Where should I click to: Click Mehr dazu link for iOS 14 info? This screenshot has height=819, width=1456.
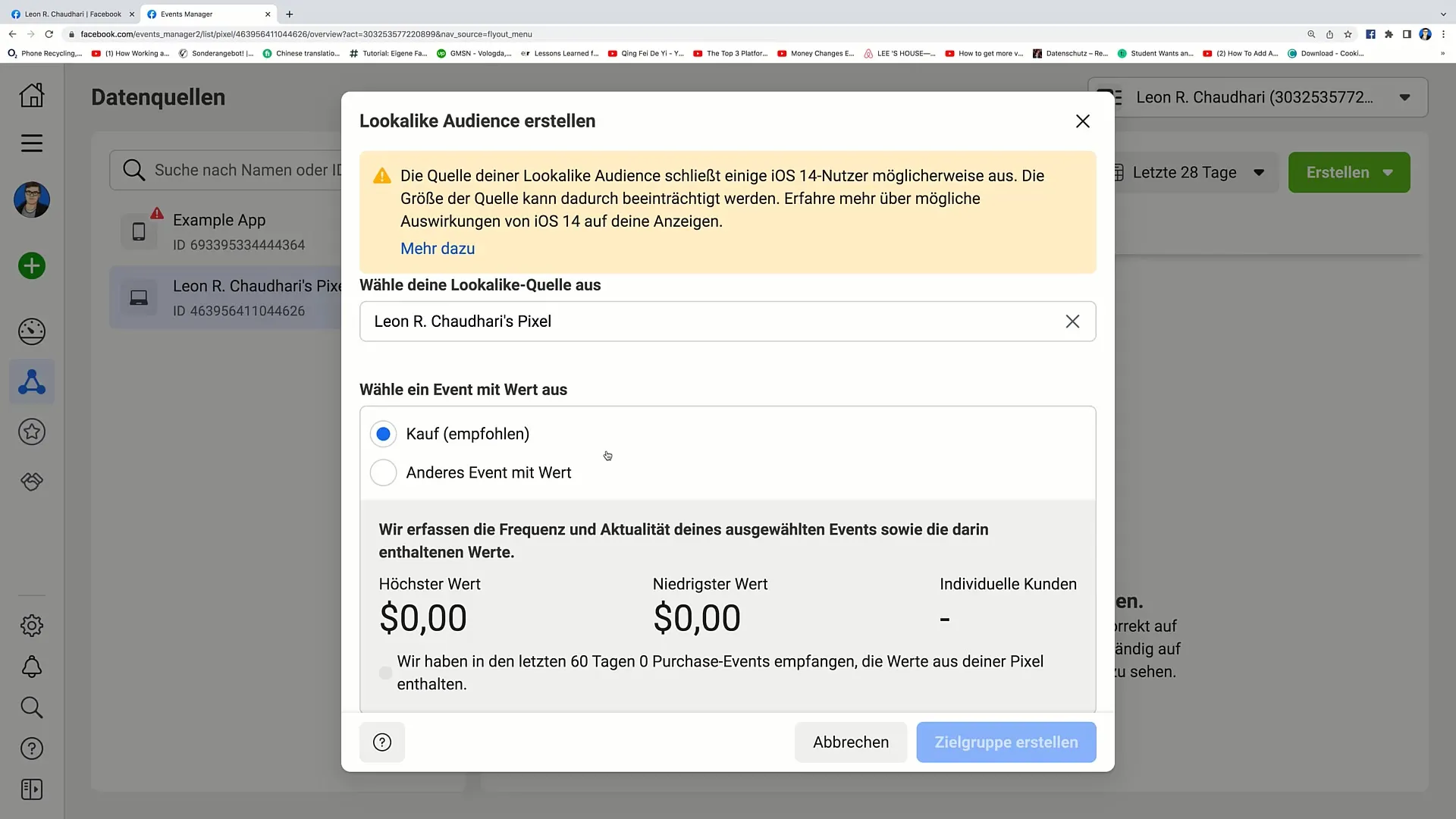pyautogui.click(x=437, y=248)
